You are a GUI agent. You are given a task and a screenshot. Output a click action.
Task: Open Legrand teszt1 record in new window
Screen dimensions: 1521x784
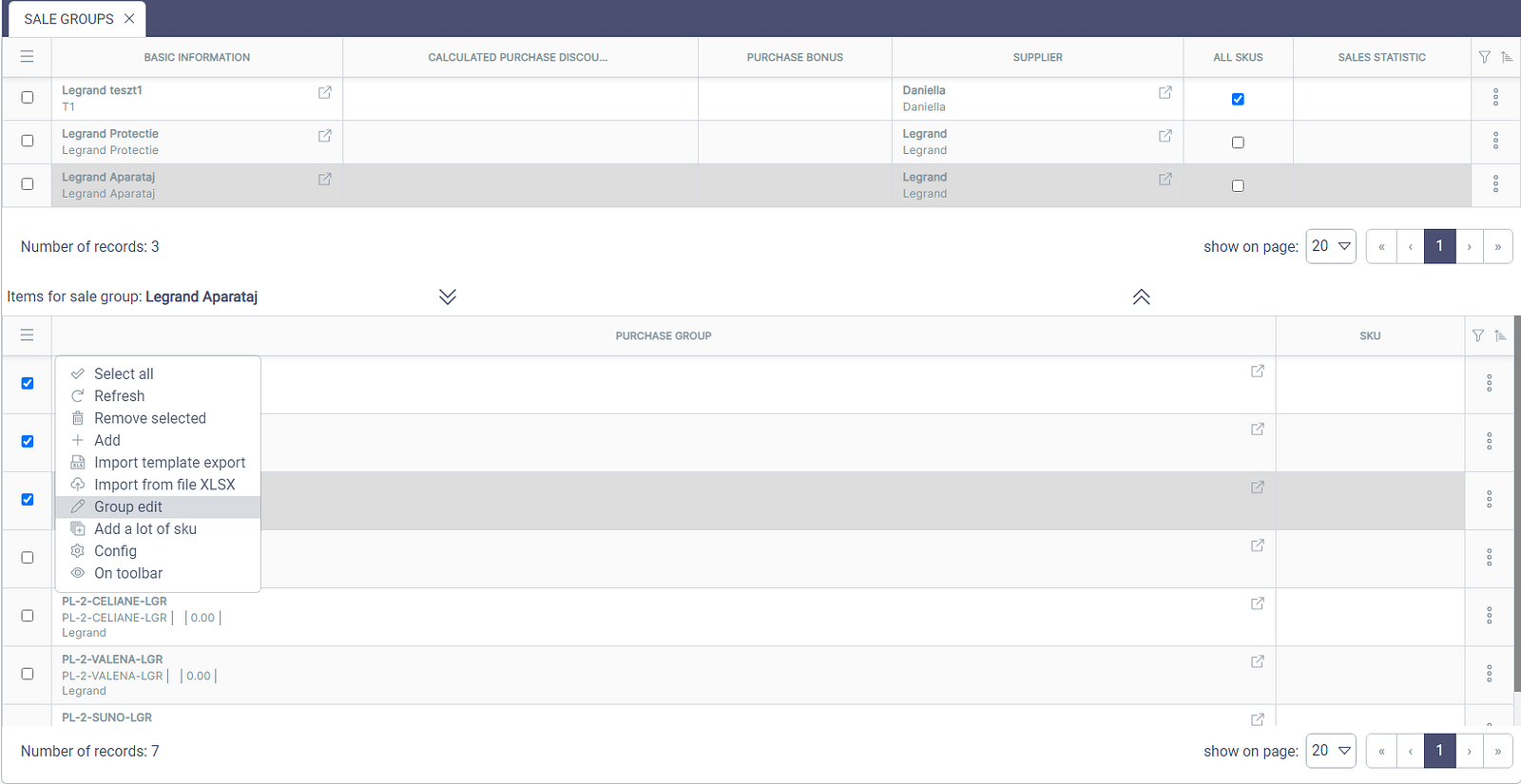(325, 92)
